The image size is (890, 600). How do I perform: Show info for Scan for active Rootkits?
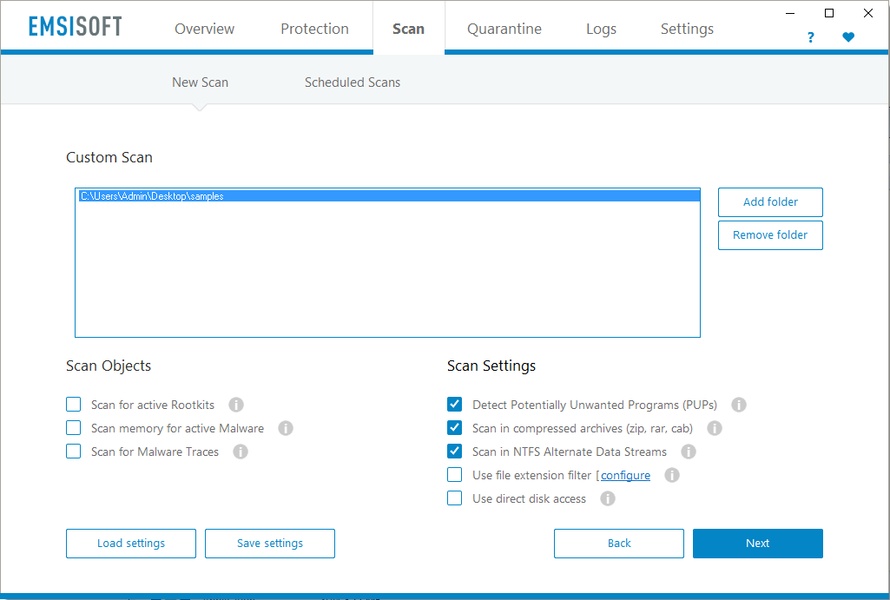(x=236, y=405)
